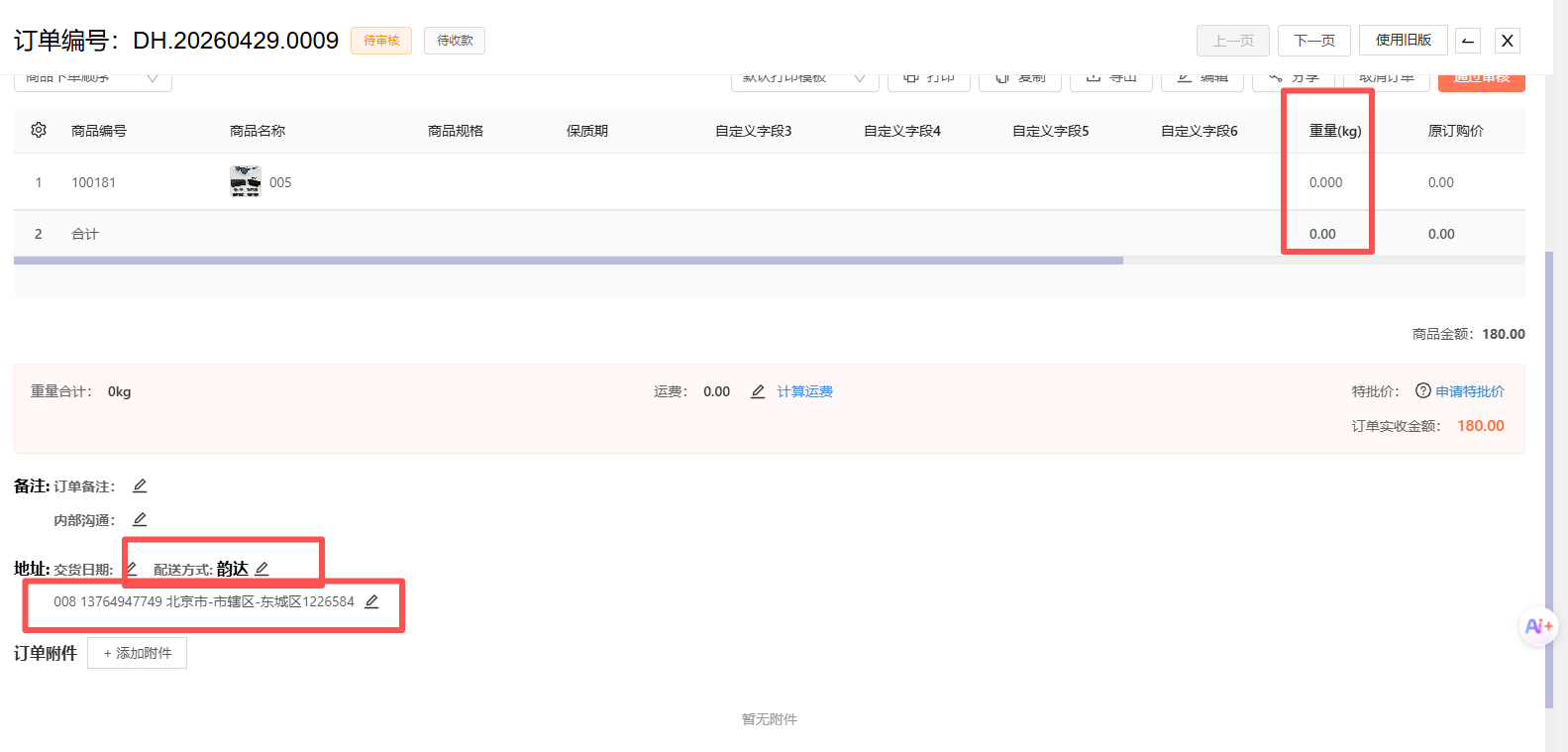Viewport: 1568px width, 752px height.
Task: Click the 保质期 column header
Action: pyautogui.click(x=587, y=131)
